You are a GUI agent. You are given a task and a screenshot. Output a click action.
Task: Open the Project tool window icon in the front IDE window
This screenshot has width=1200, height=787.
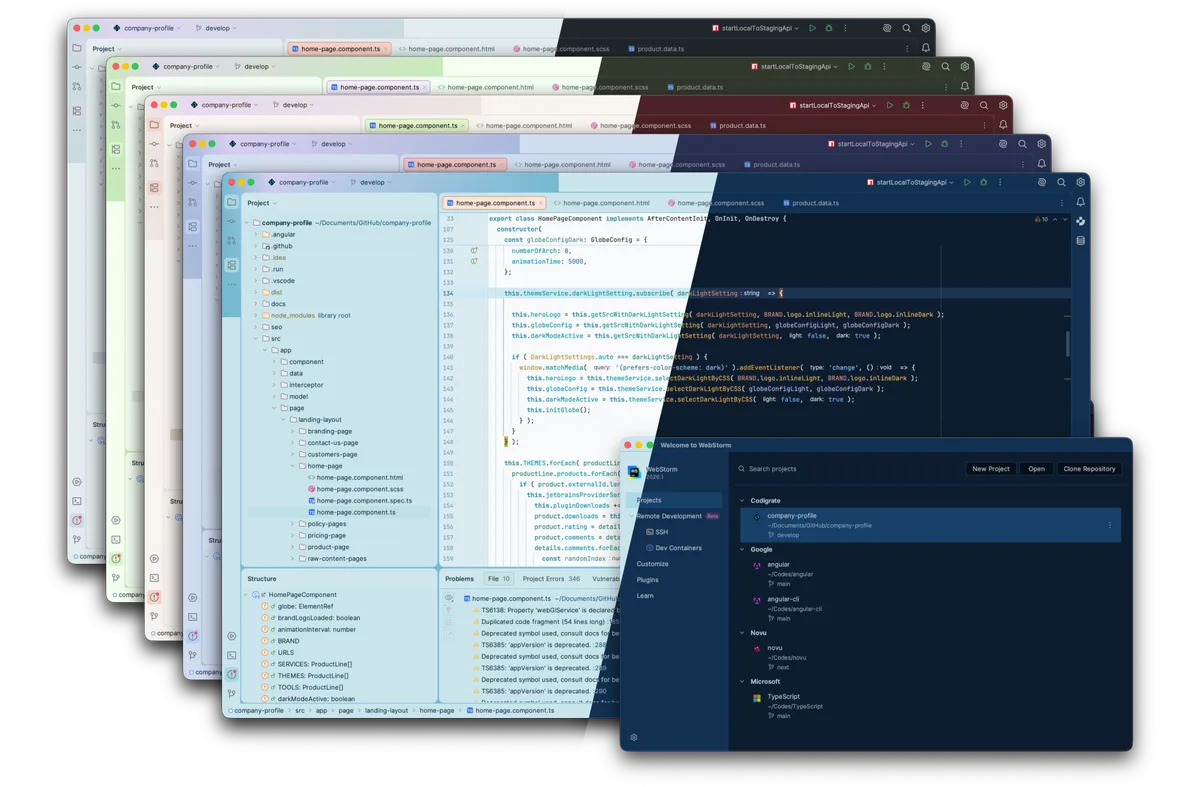(232, 203)
